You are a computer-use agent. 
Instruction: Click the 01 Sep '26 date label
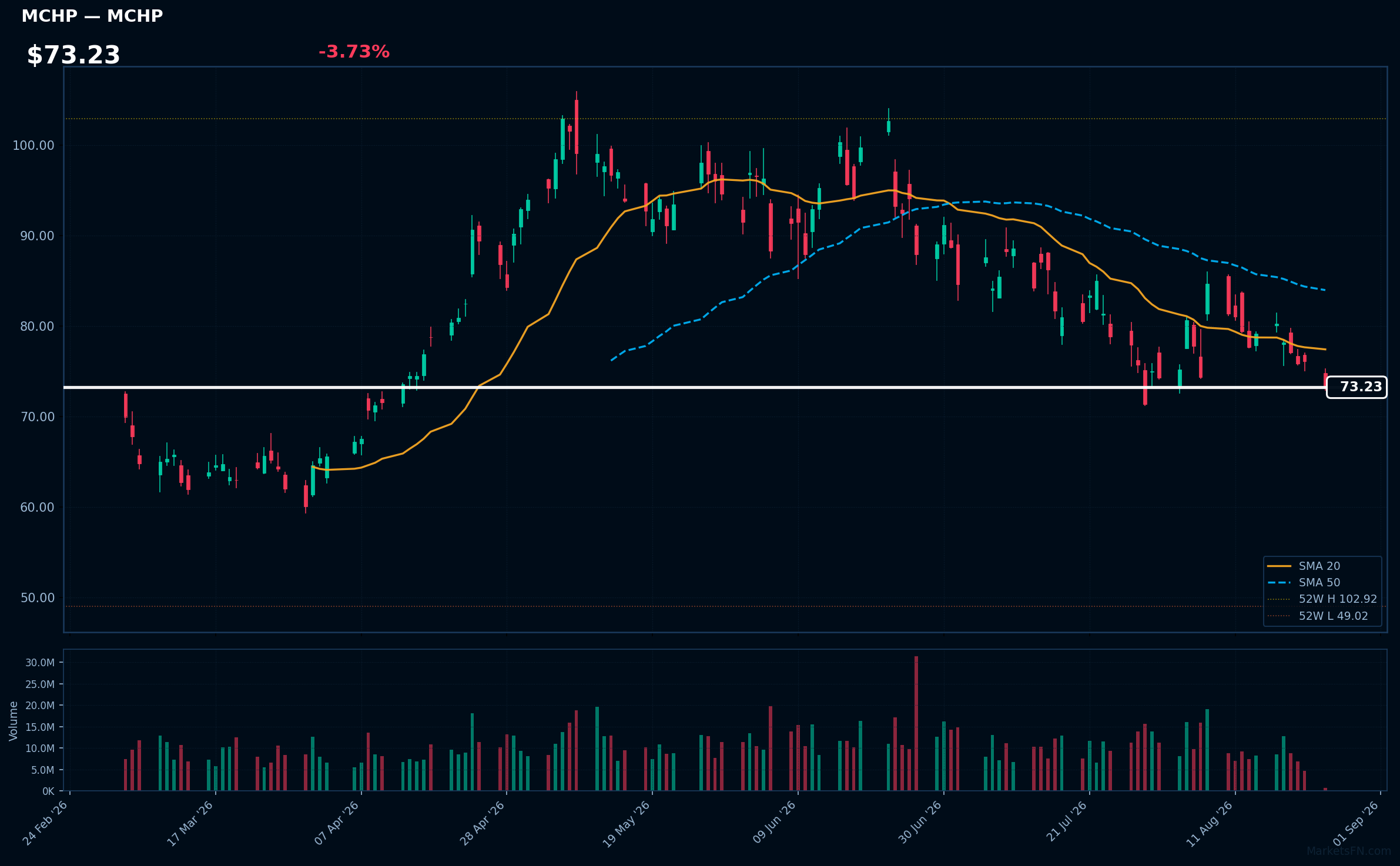1355,823
